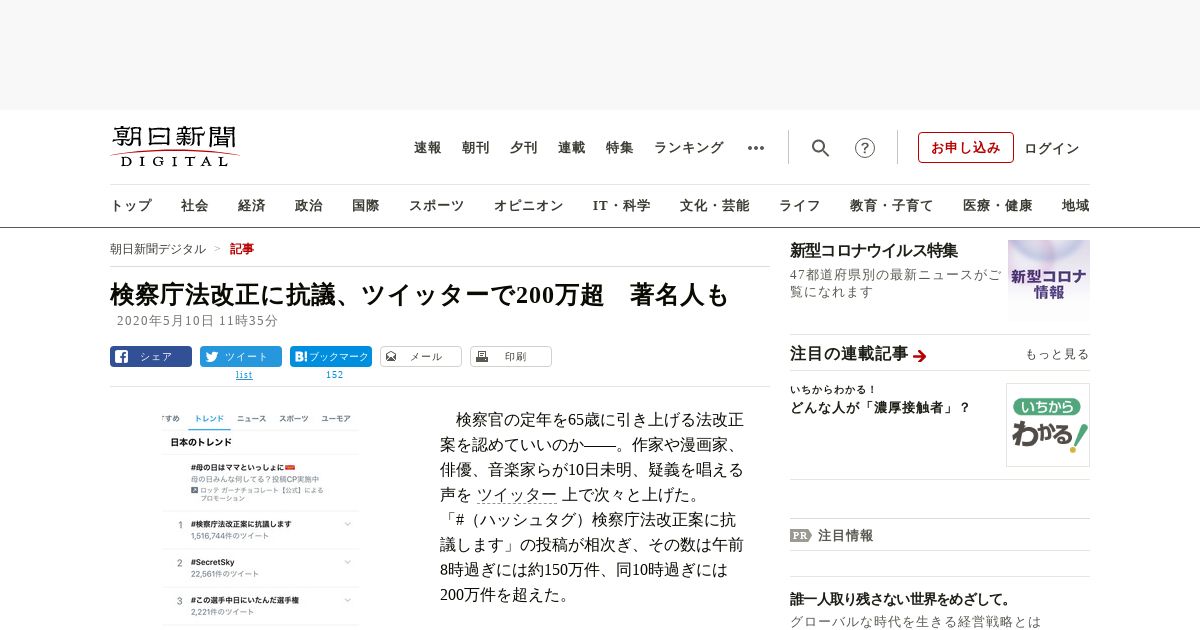Viewport: 1200px width, 630px height.
Task: Open 誰一人取り残さない世界をめざして。 link
Action: [x=901, y=600]
